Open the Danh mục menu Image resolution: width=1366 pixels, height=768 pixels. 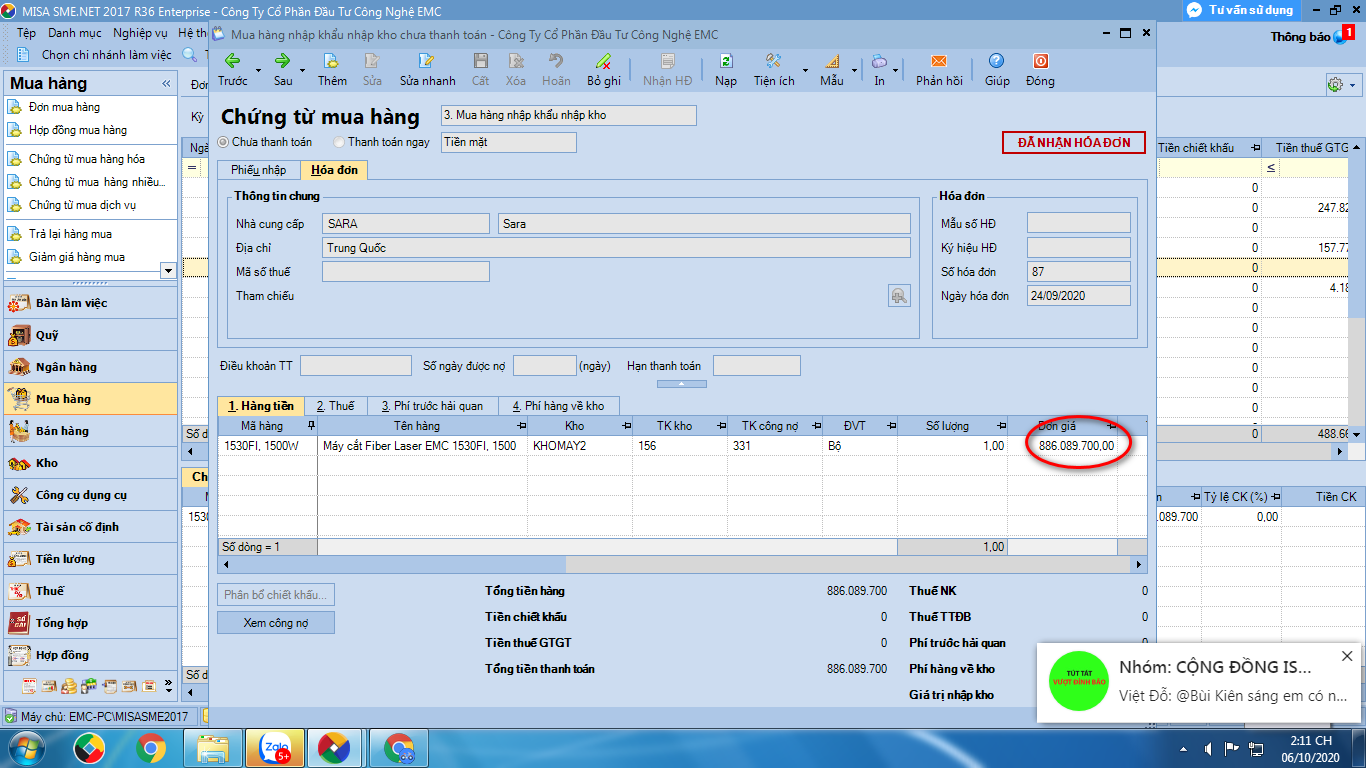(x=75, y=33)
